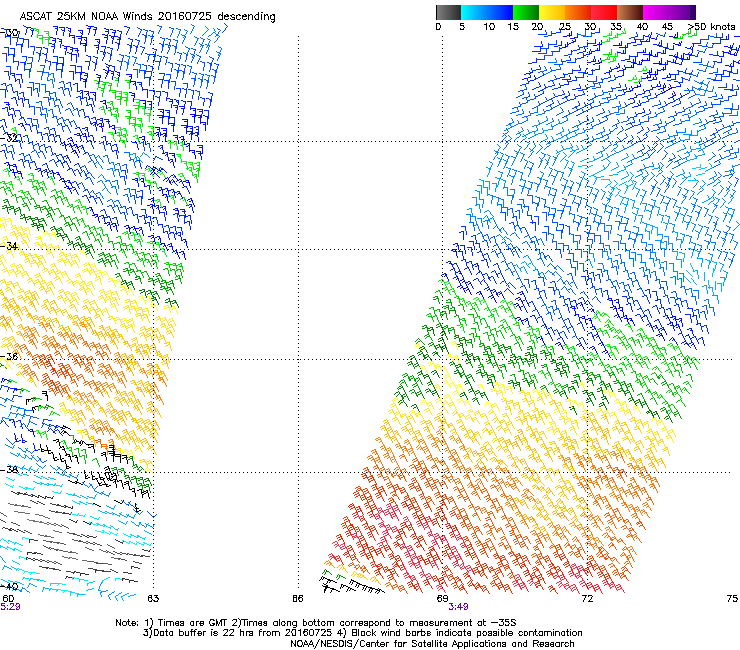Click the '25' label under the color bar
The height and width of the screenshot is (650, 740).
565,27
